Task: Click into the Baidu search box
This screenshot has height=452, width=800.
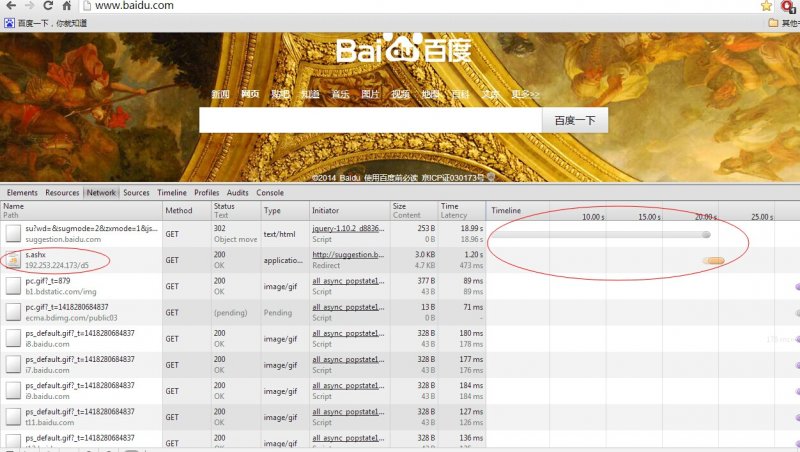Action: pyautogui.click(x=370, y=120)
